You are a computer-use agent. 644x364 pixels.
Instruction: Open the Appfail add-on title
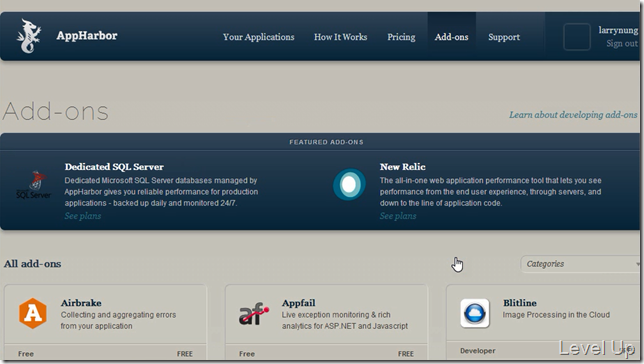pos(299,303)
